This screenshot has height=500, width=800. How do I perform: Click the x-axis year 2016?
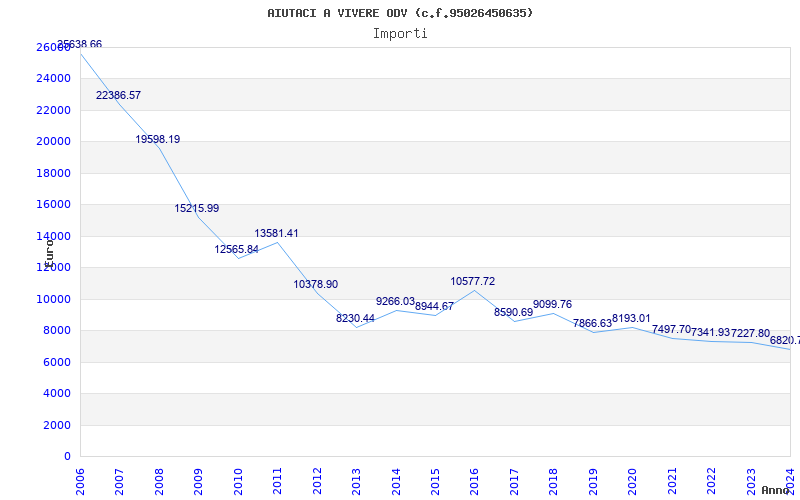[x=474, y=481]
